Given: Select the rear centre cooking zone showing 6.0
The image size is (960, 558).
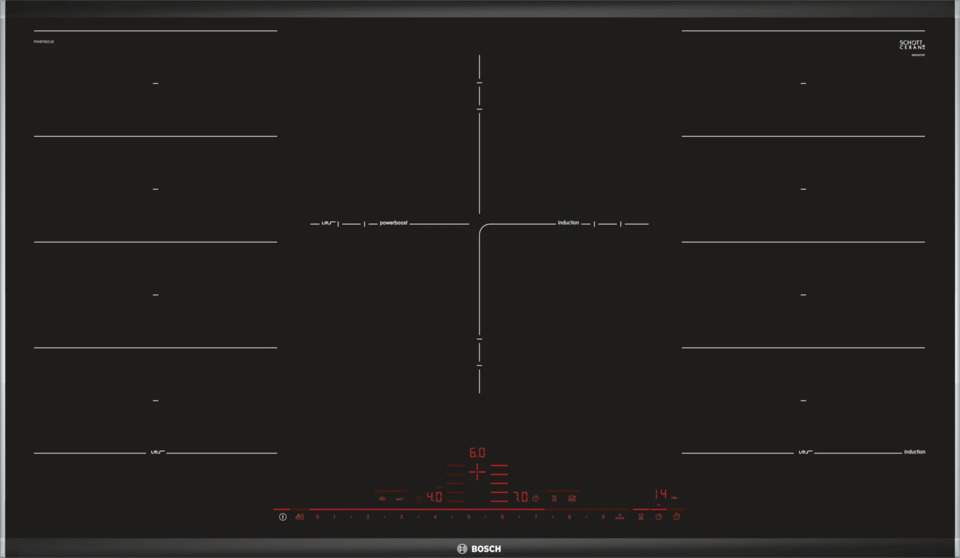Looking at the screenshot, I should pos(477,453).
